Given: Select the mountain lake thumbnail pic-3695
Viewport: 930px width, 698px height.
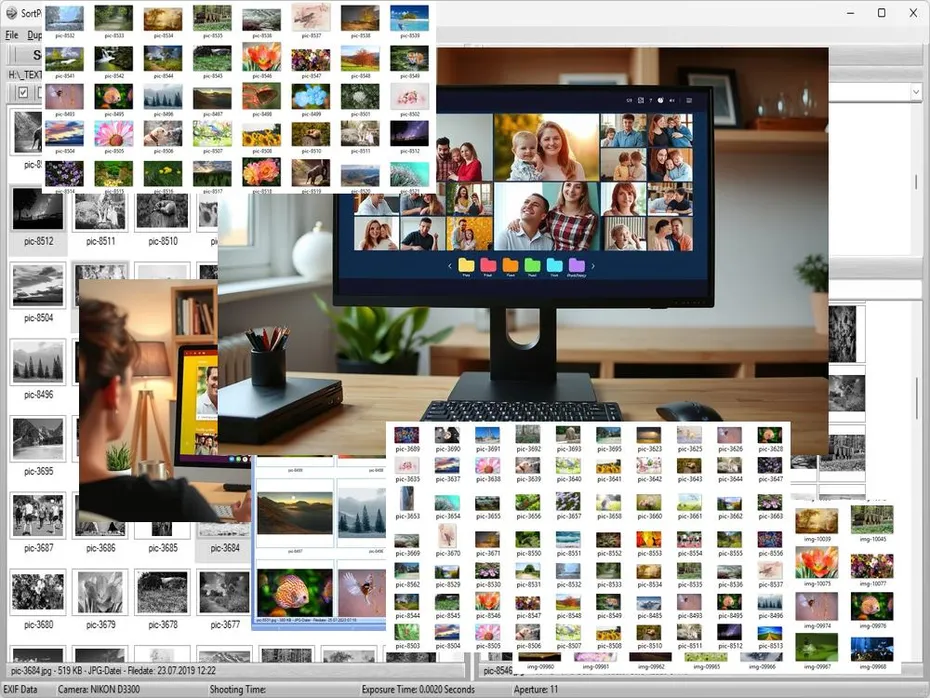Looking at the screenshot, I should 38,438.
